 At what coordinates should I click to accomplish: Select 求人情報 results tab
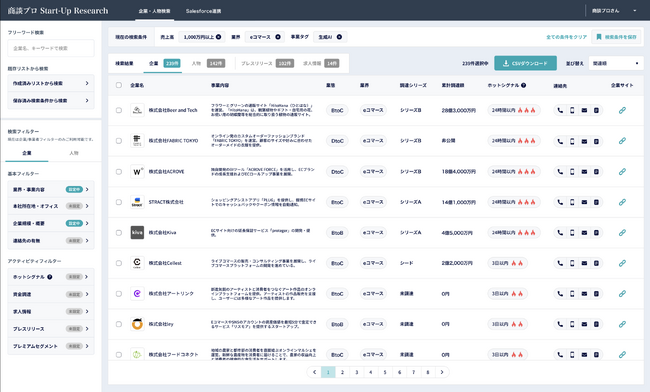click(321, 63)
